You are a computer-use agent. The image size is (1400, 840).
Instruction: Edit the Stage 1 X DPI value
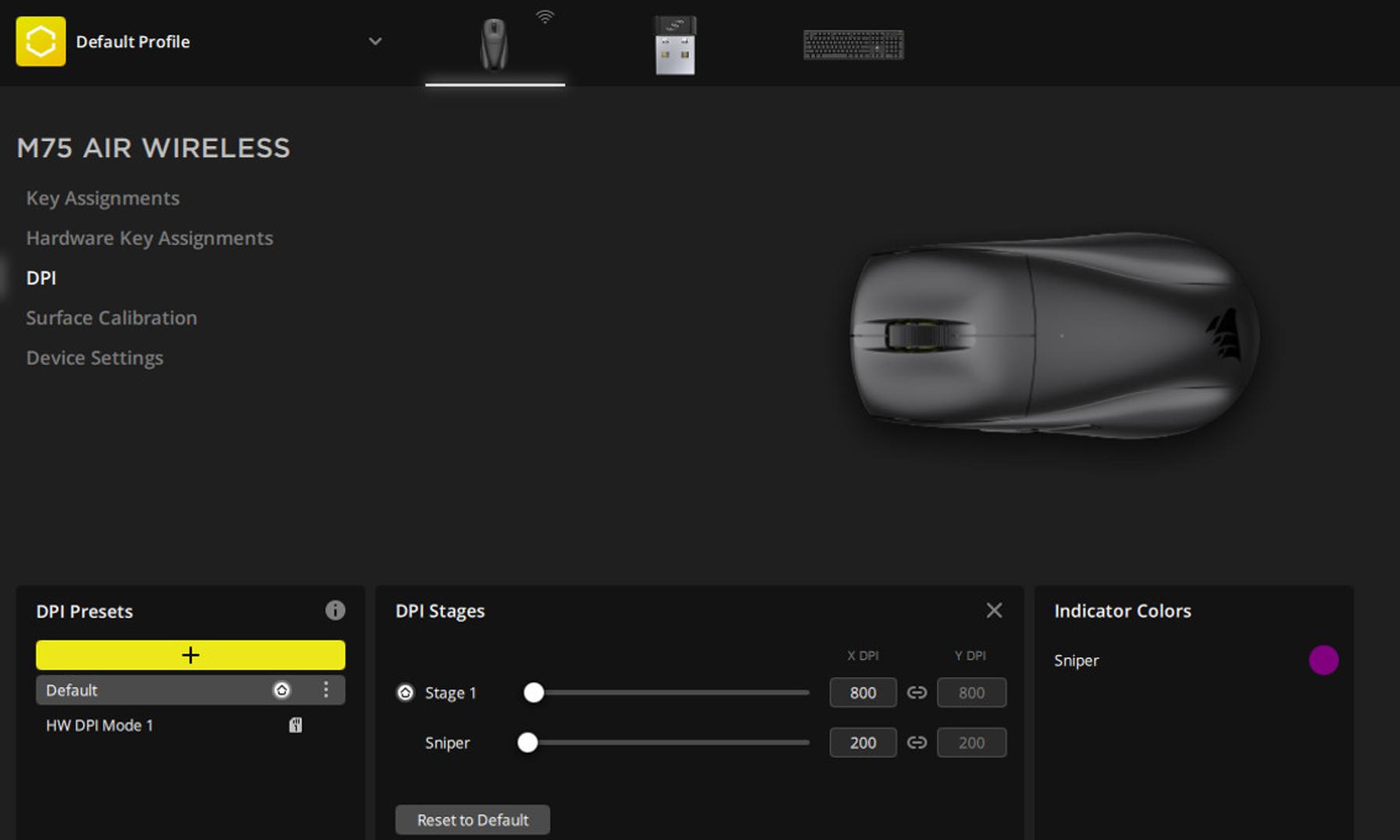(x=863, y=692)
